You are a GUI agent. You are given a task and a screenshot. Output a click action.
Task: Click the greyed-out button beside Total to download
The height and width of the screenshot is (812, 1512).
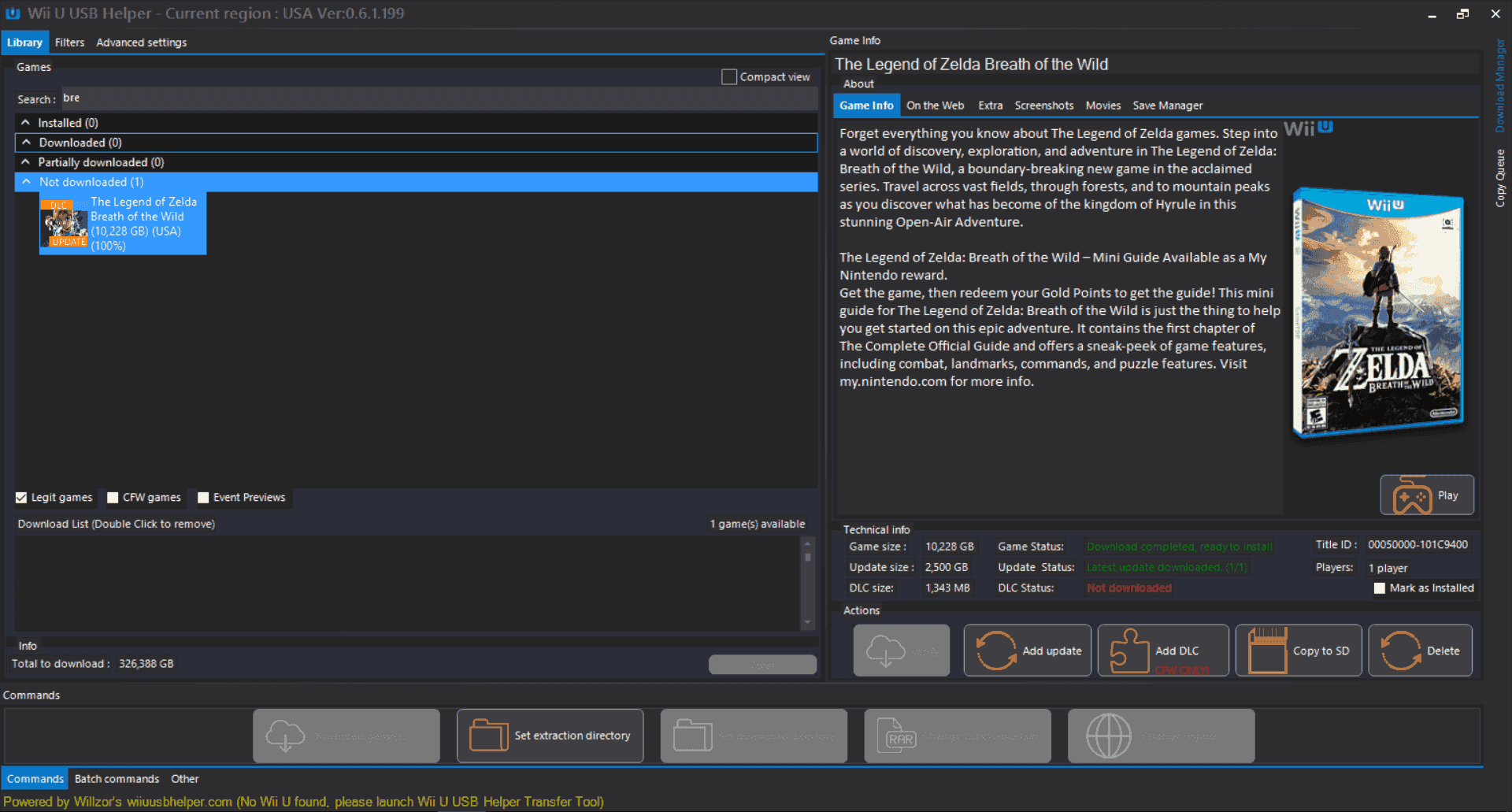click(762, 665)
